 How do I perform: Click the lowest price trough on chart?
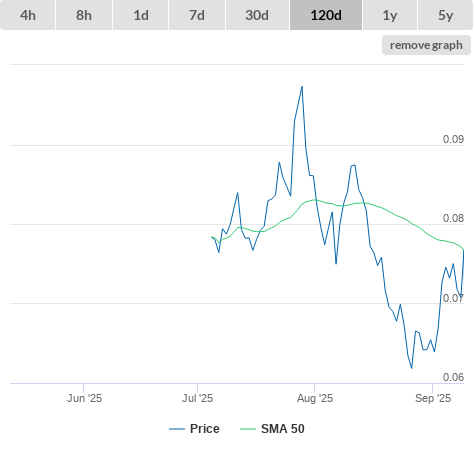click(412, 368)
